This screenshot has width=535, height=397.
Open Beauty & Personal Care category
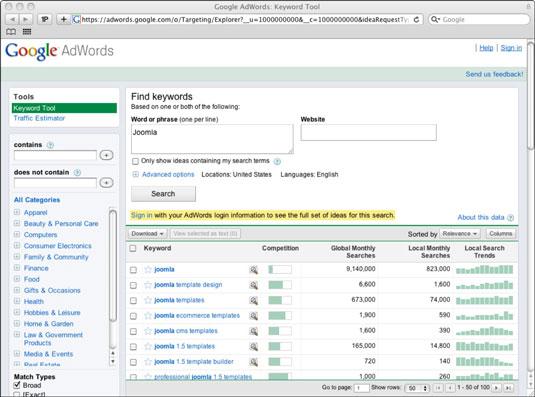tap(61, 224)
